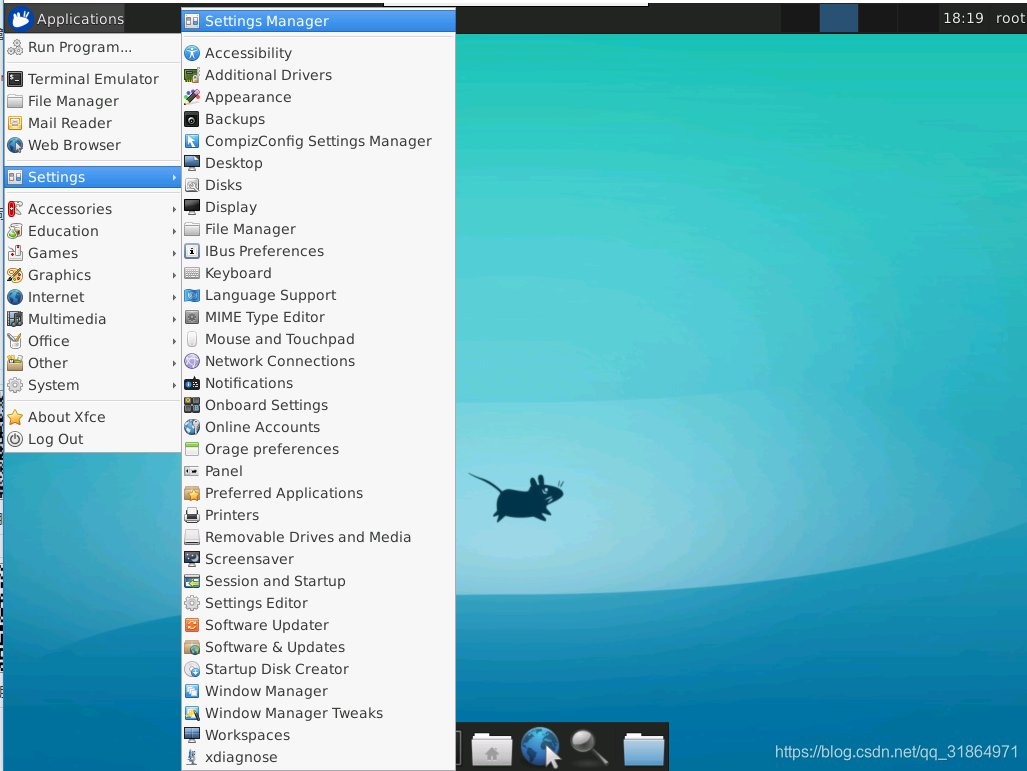
Task: Expand the Multimedia submenu arrow
Action: (174, 320)
